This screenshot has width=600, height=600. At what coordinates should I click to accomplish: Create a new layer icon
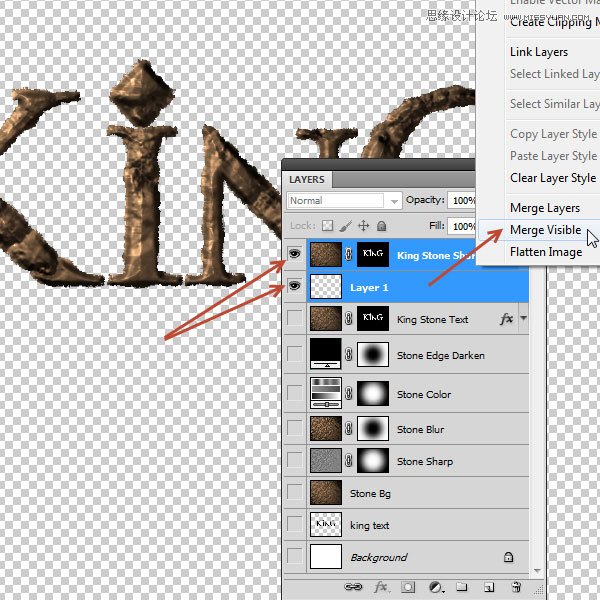click(489, 587)
